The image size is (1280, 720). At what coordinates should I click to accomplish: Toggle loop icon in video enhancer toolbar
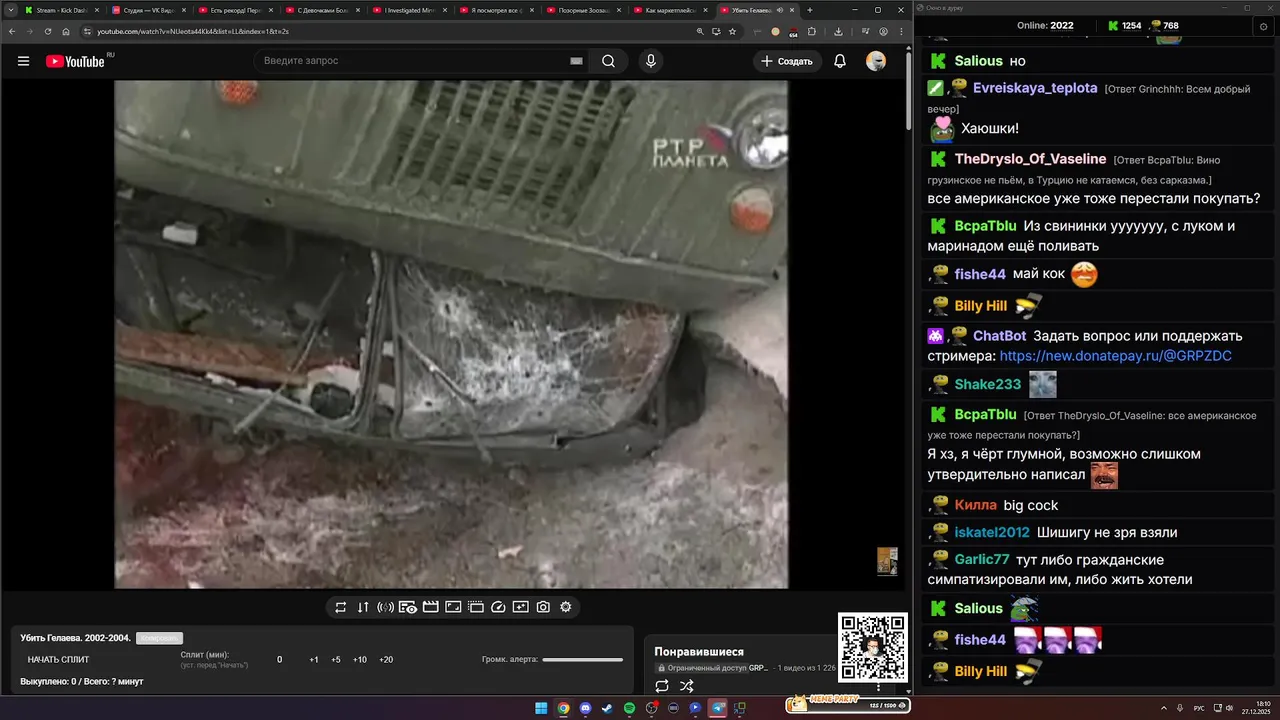tap(340, 607)
